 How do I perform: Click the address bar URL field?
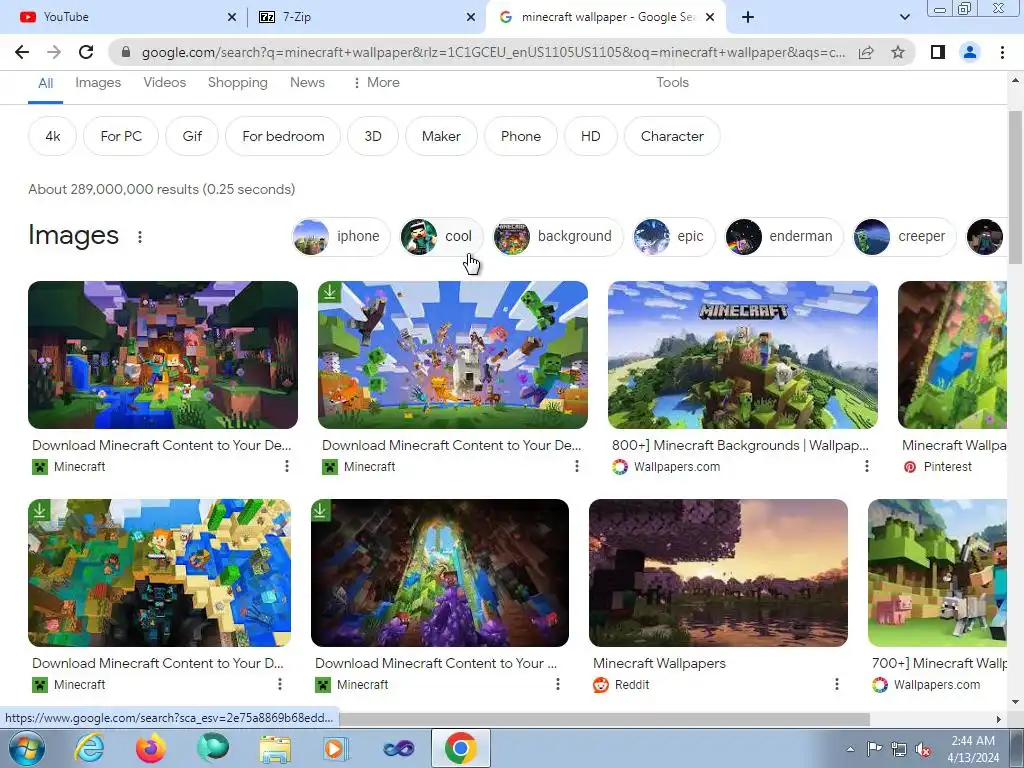[x=493, y=52]
